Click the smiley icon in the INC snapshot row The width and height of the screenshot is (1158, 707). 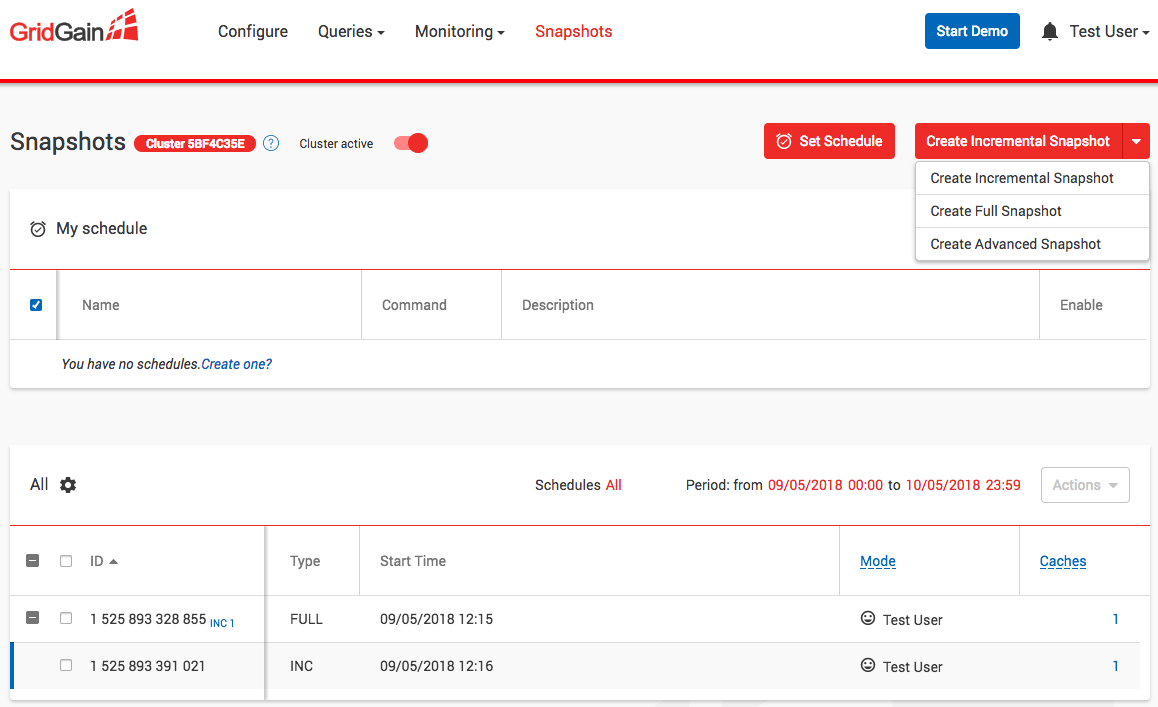(x=868, y=666)
